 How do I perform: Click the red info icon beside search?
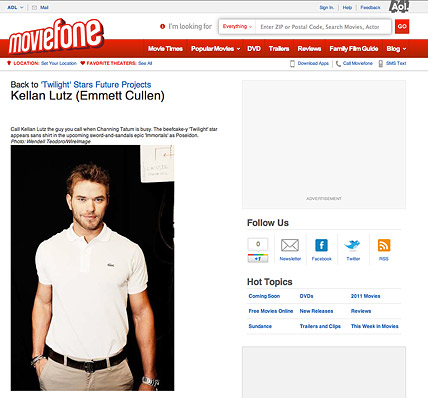tap(163, 26)
